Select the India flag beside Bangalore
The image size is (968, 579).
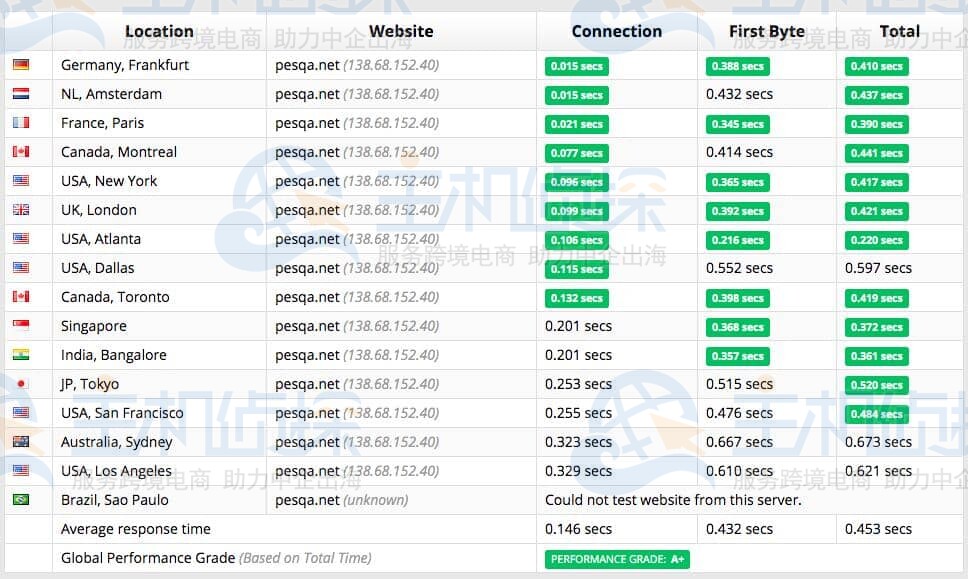[21, 355]
